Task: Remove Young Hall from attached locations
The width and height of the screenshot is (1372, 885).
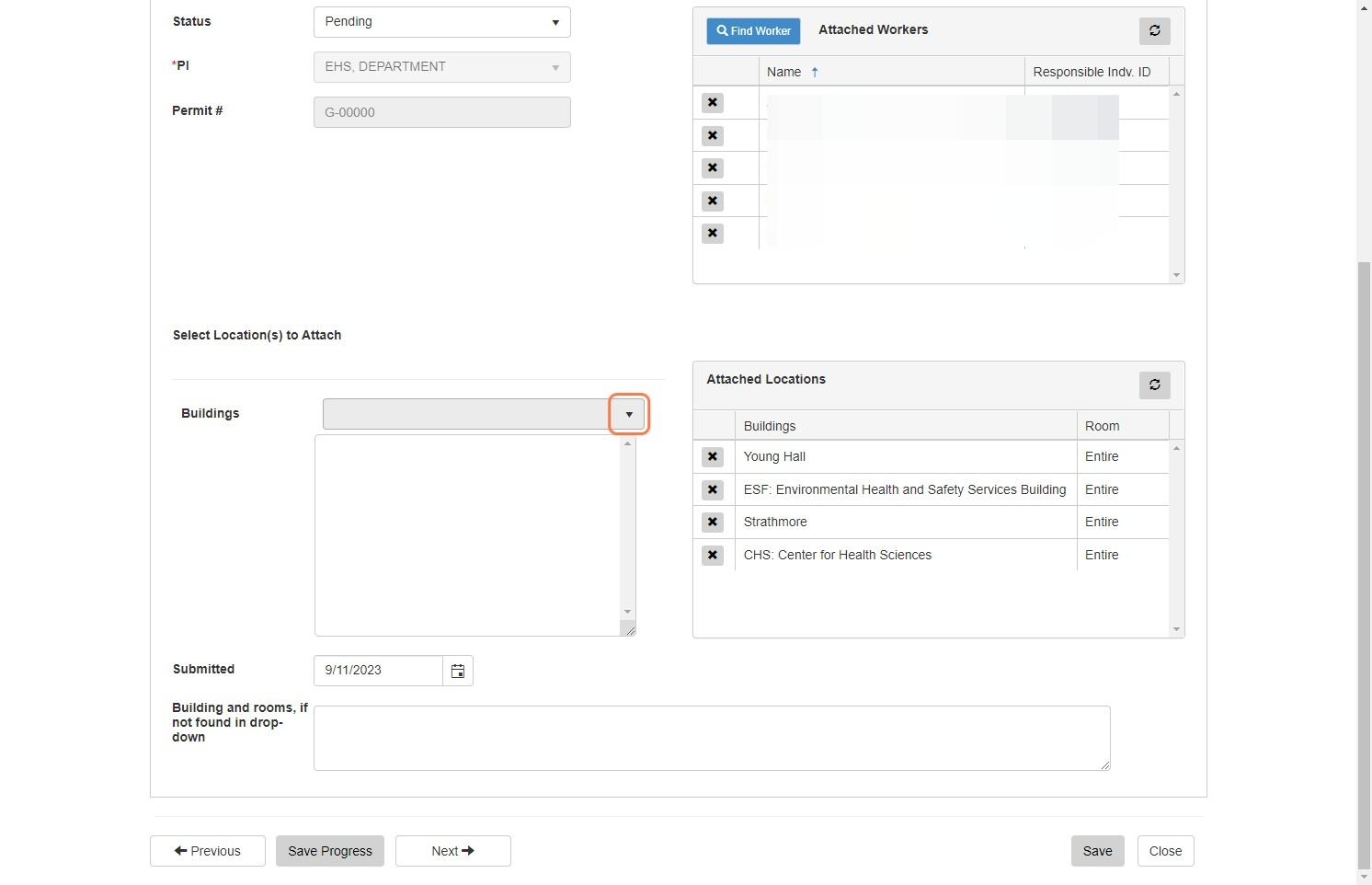Action: (713, 456)
